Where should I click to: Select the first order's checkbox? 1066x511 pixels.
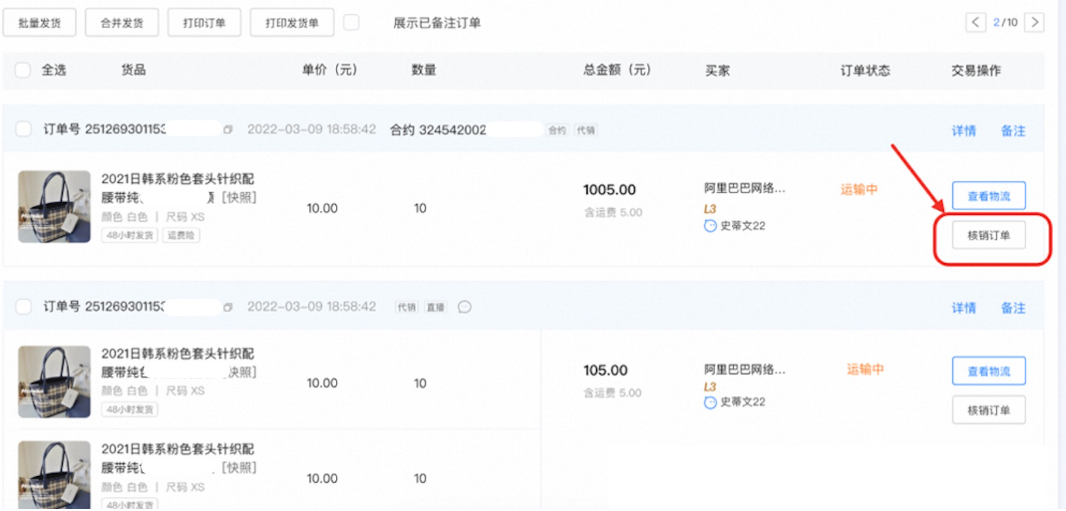coord(23,130)
